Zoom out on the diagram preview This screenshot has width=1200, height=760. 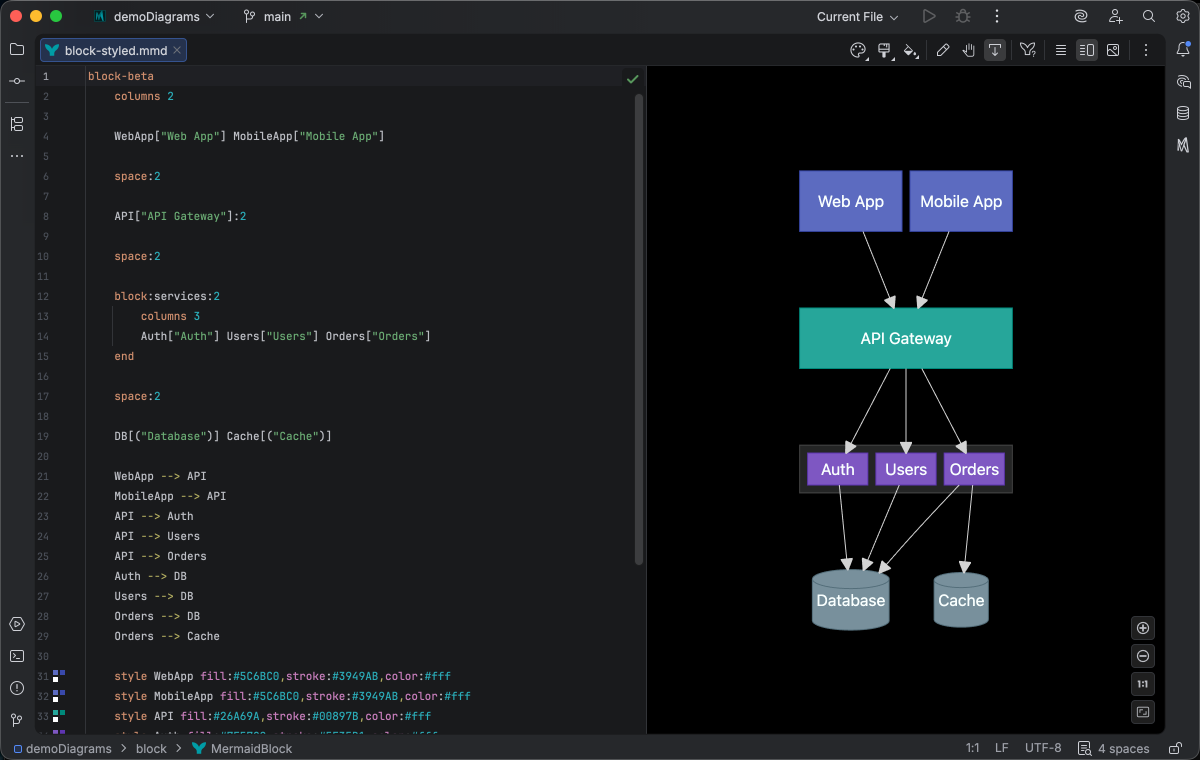tap(1144, 656)
